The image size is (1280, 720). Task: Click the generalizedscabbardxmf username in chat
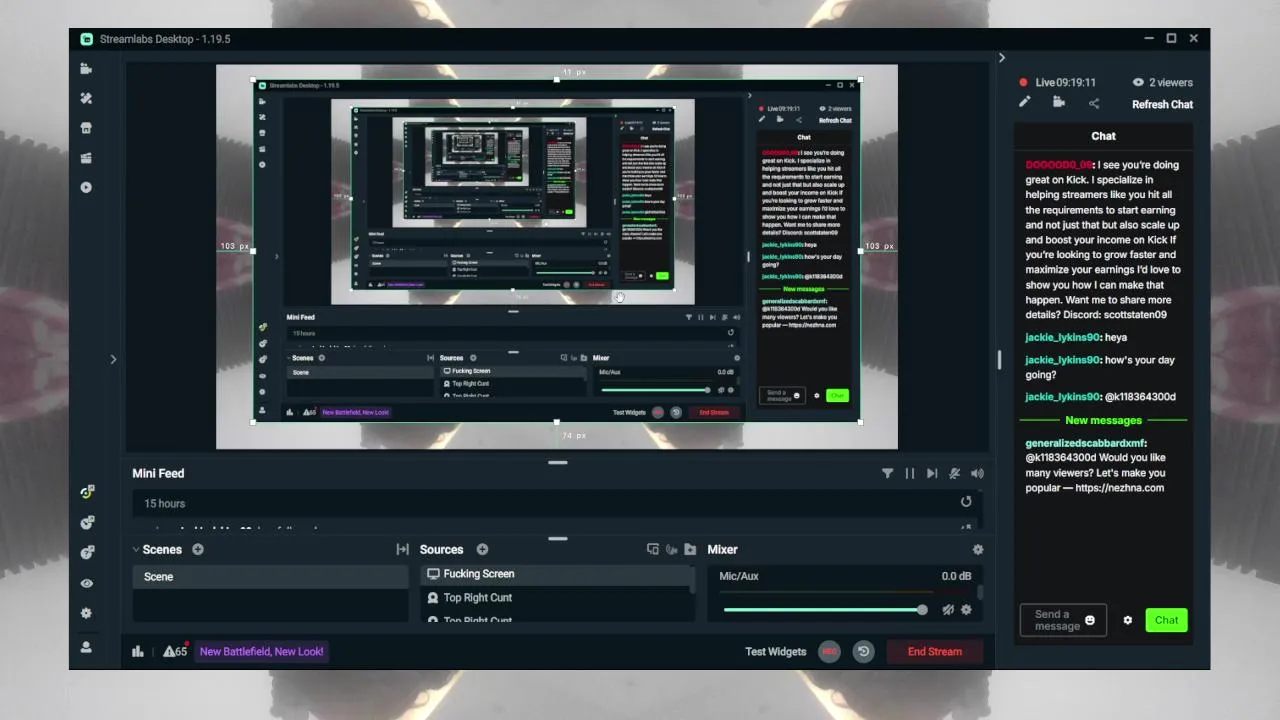pyautogui.click(x=1086, y=443)
